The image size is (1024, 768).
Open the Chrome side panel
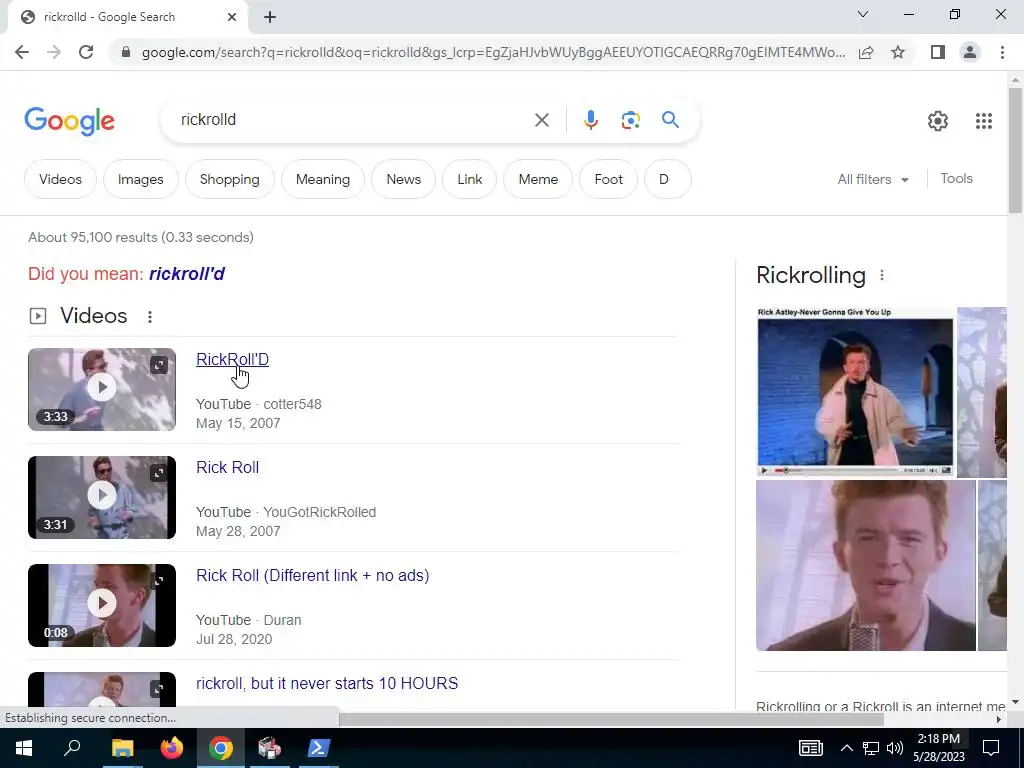coord(938,52)
